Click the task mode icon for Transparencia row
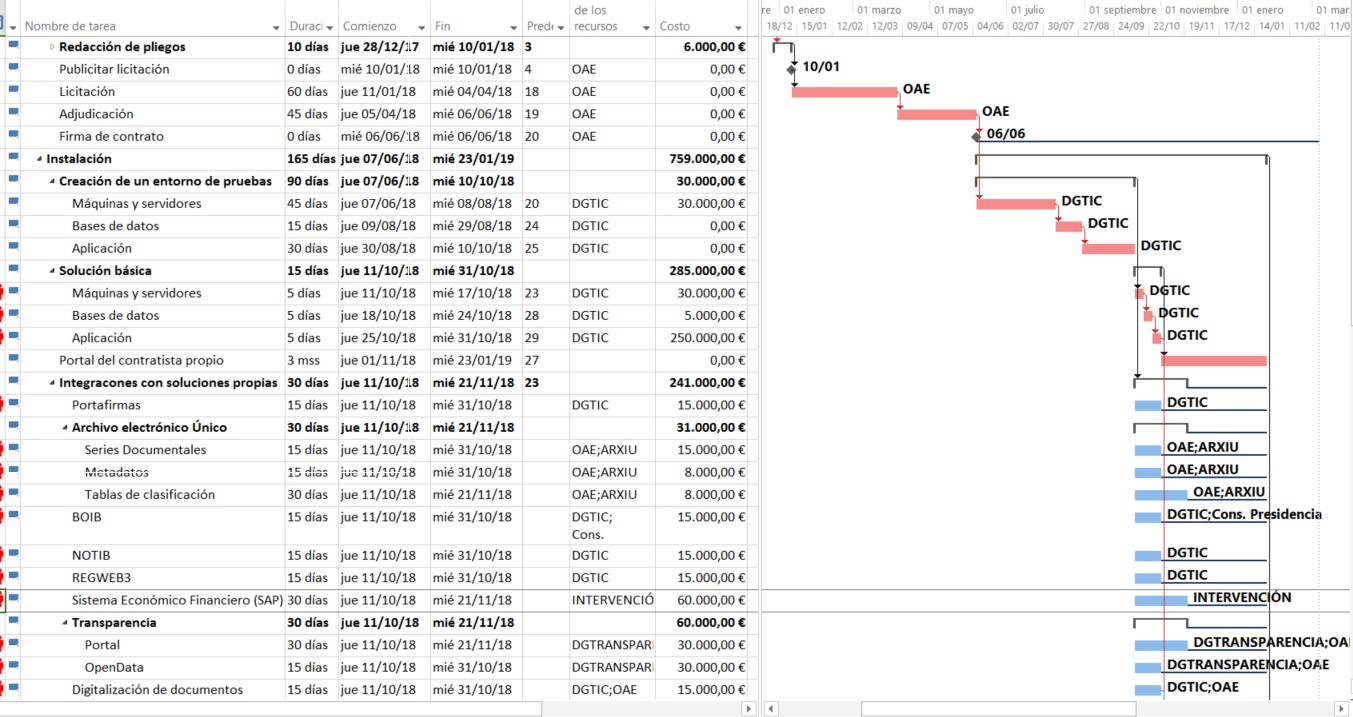This screenshot has height=717, width=1353. pos(13,622)
